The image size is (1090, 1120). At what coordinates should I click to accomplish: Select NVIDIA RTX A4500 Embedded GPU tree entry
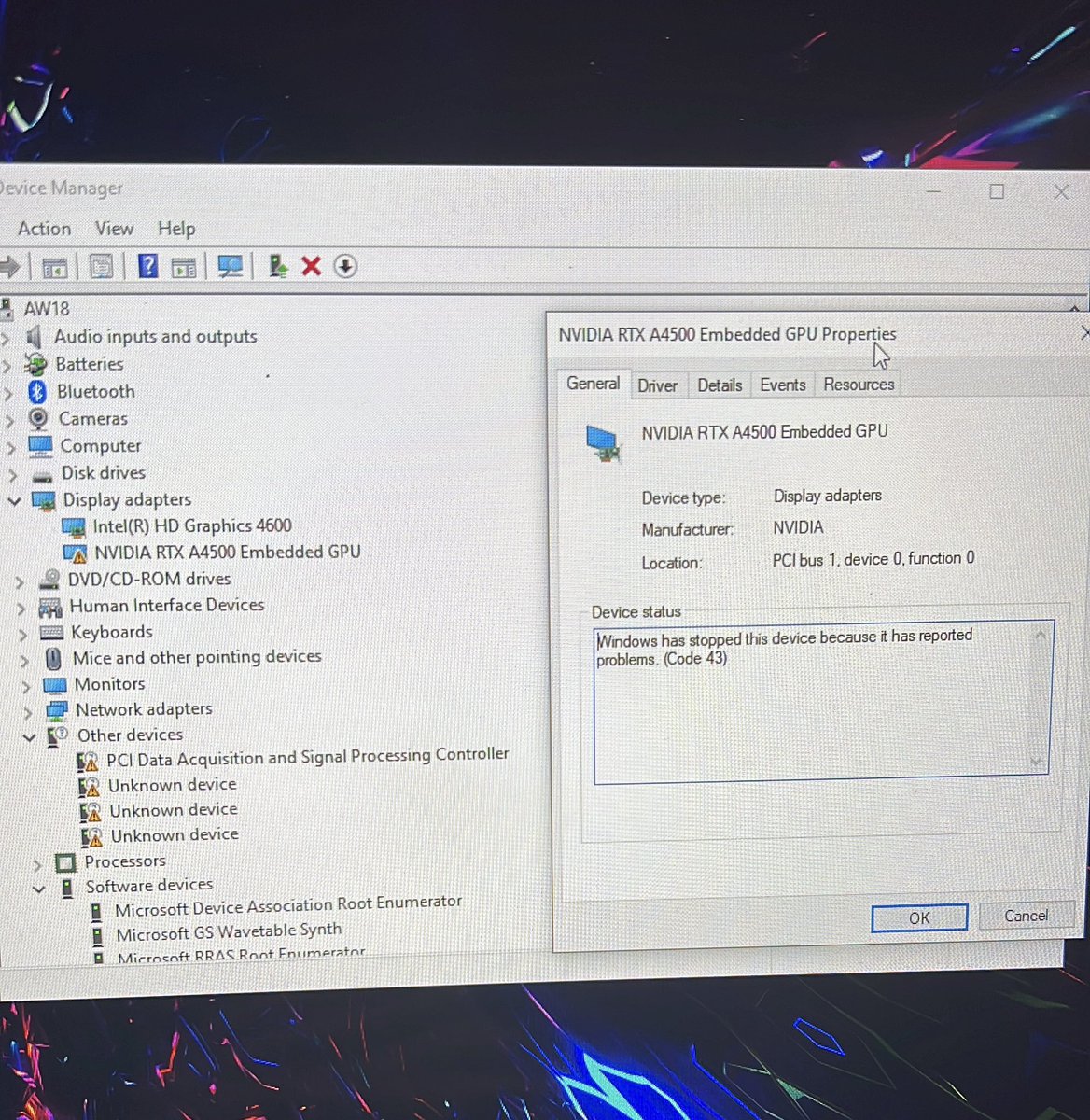(227, 553)
